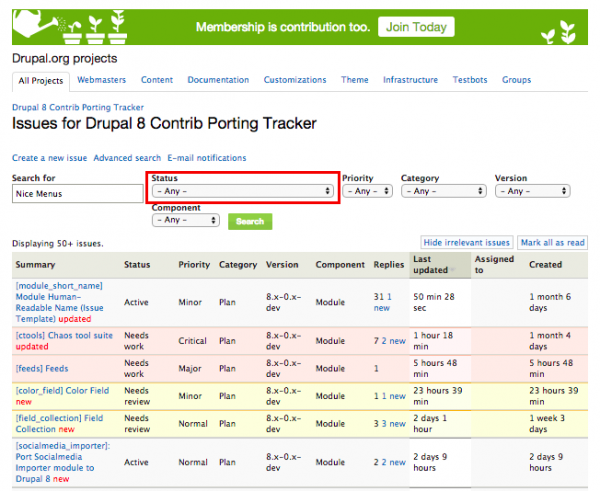600x491 pixels.
Task: Click '2 new' replies in ctools row
Action: 393,341
